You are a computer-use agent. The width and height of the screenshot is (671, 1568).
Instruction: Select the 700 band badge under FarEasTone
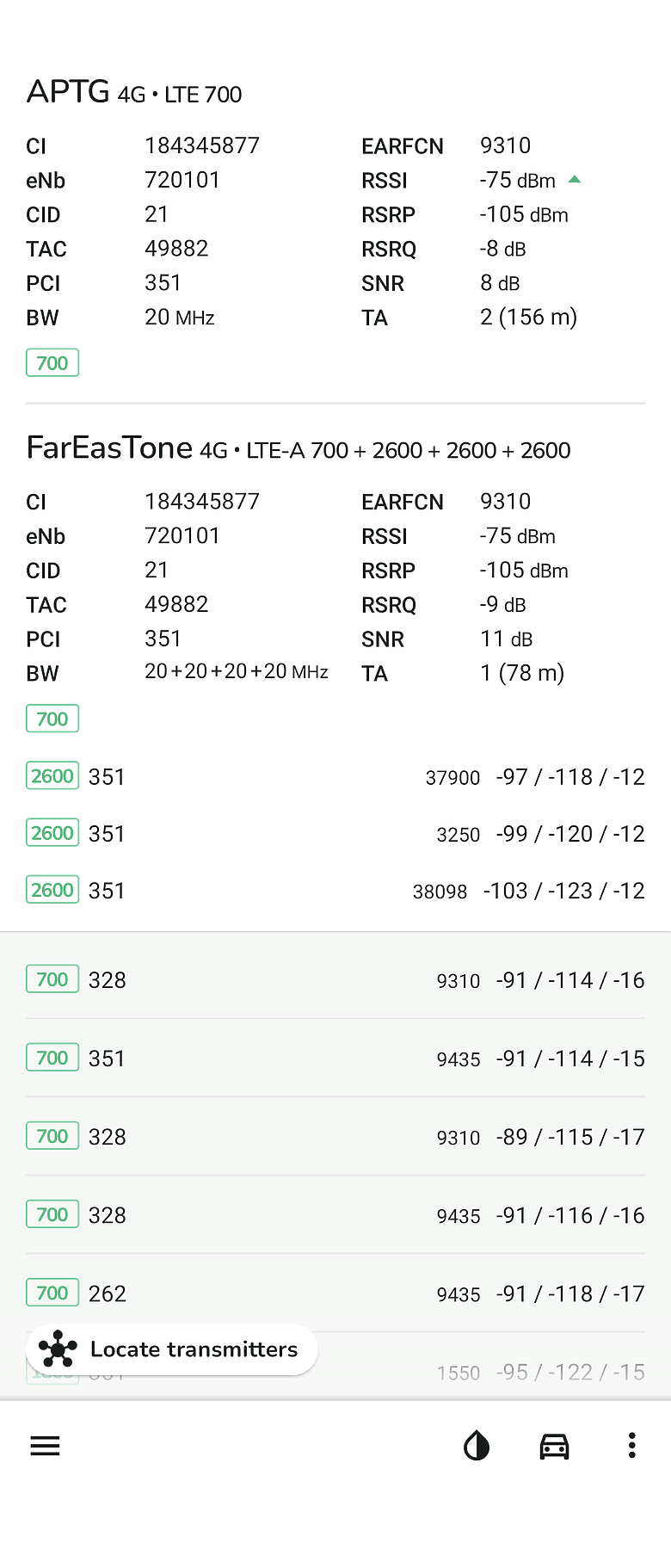[x=52, y=719]
